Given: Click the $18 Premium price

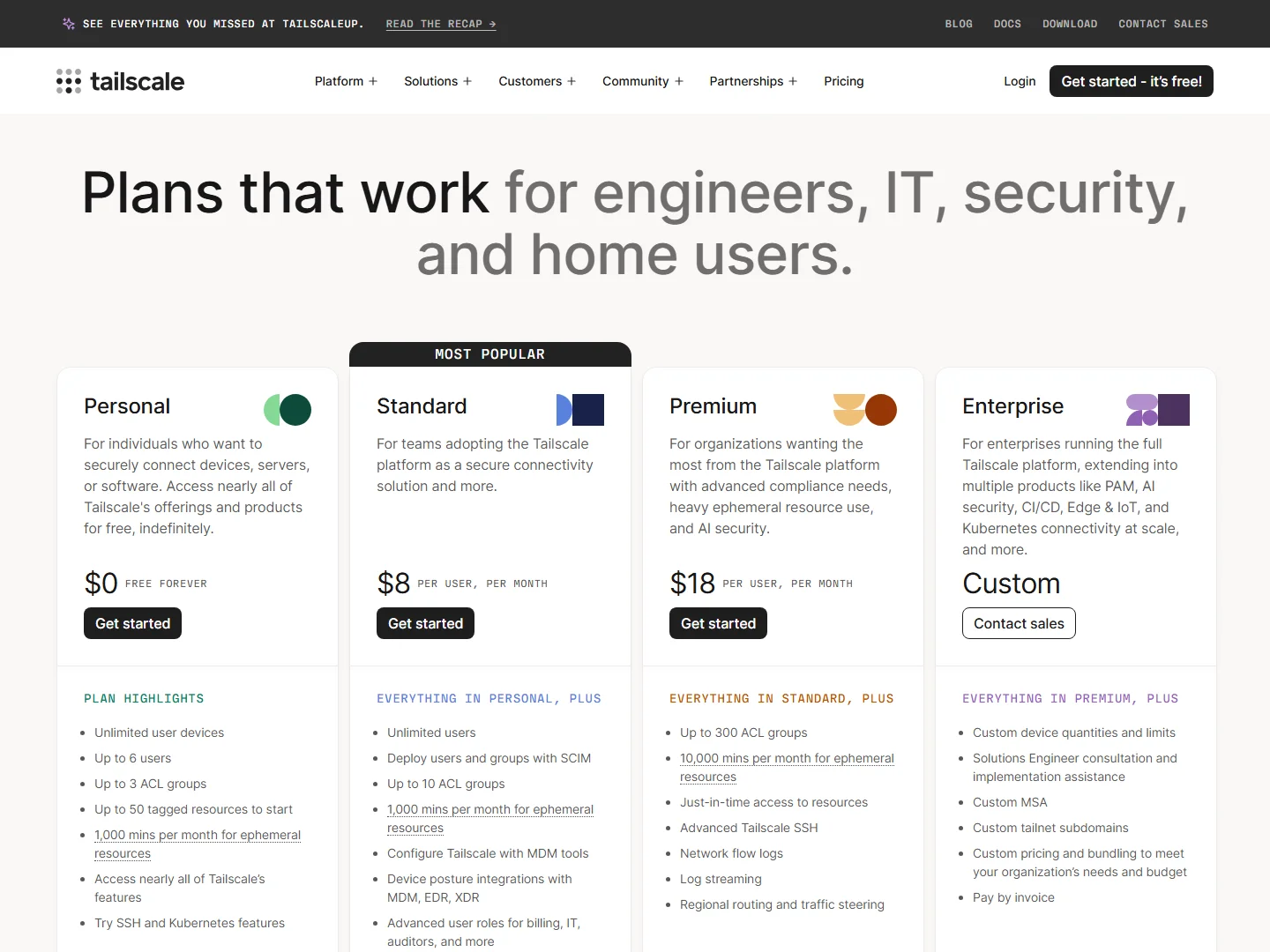Looking at the screenshot, I should [692, 584].
